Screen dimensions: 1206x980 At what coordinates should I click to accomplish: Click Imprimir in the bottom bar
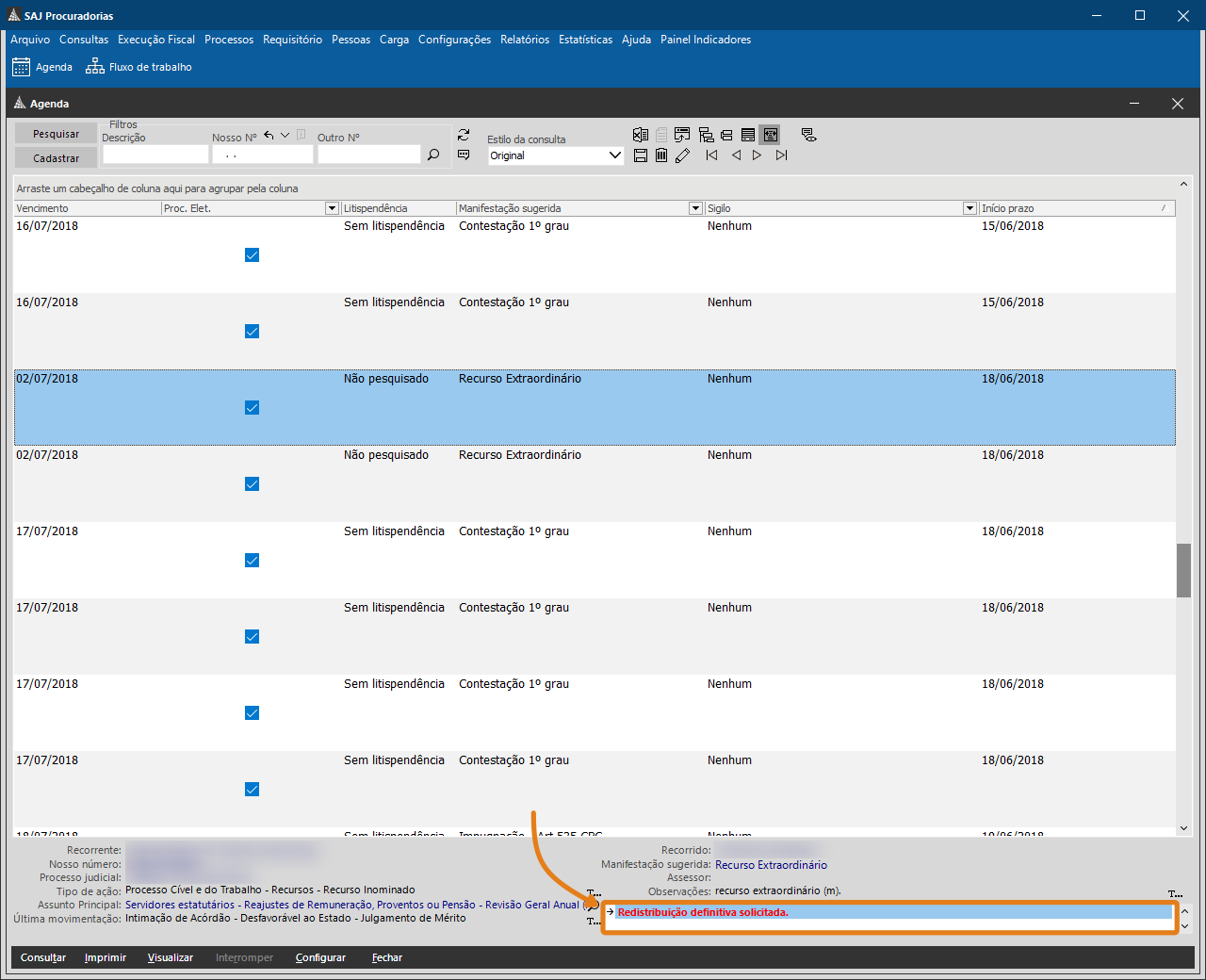(106, 957)
